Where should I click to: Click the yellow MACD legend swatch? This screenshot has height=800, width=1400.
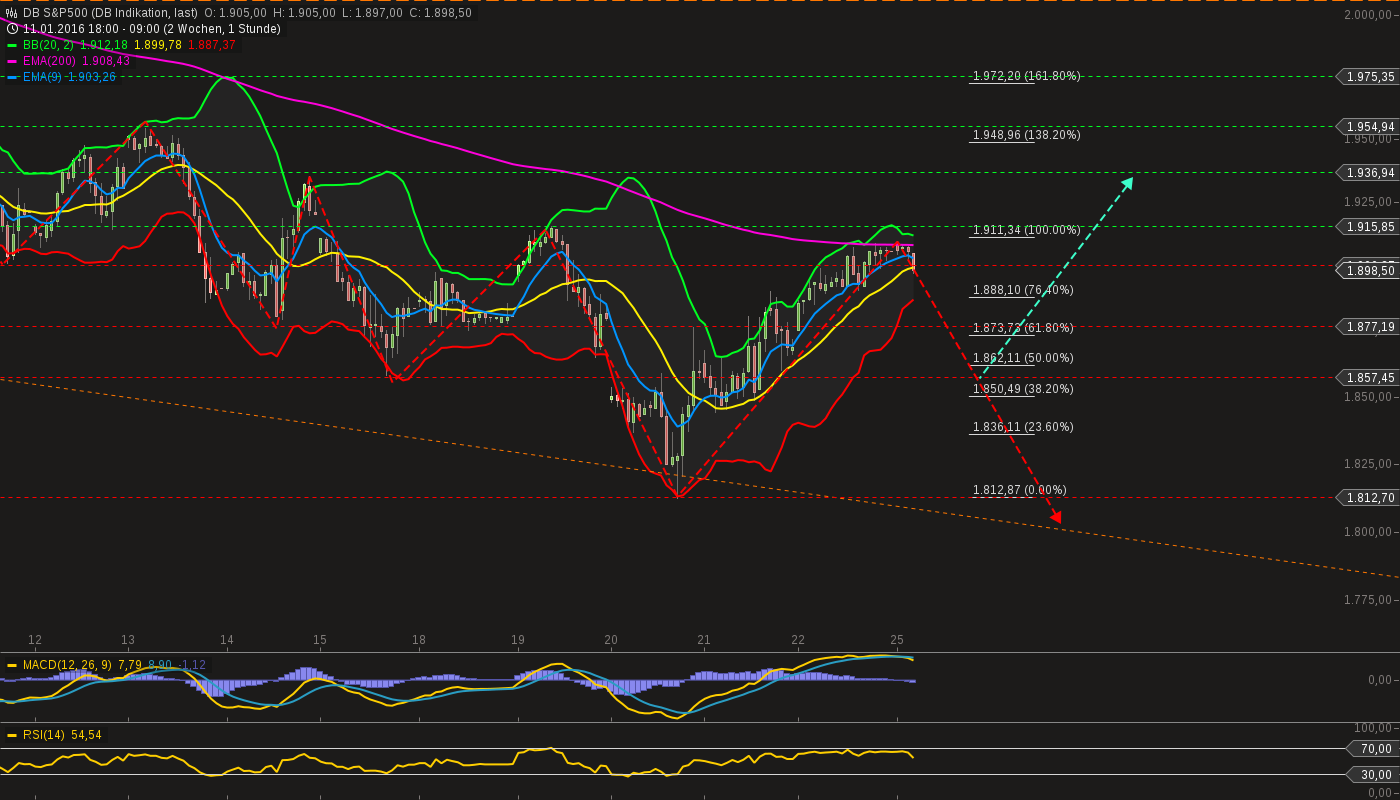pos(12,665)
